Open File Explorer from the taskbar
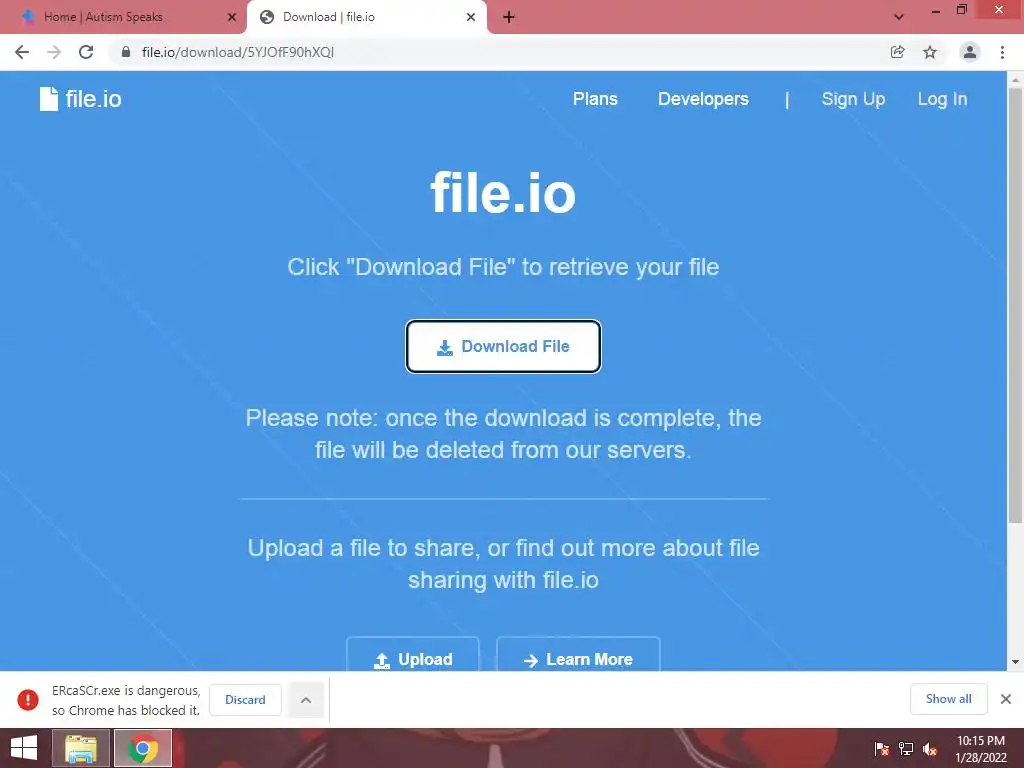Screen dimensions: 1024x768 [x=80, y=748]
